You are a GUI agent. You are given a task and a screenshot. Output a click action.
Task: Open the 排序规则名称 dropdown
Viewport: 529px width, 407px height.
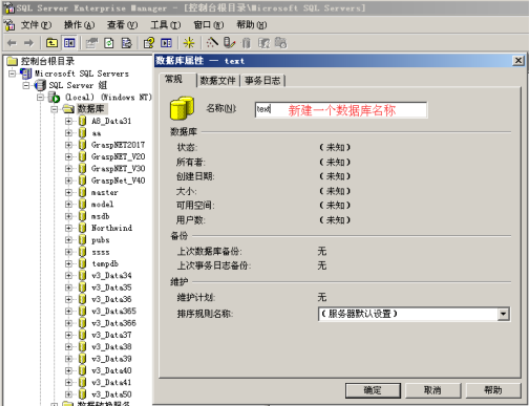click(x=503, y=314)
